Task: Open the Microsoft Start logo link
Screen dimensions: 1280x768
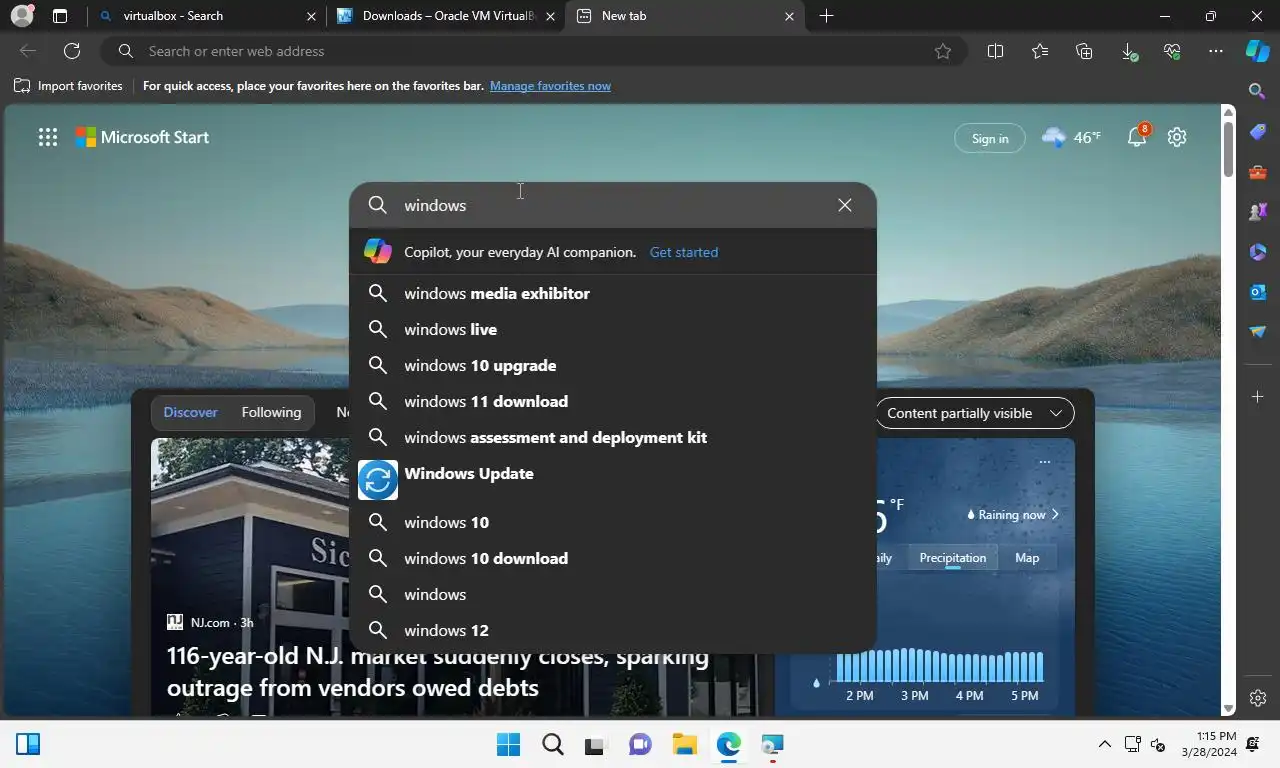Action: [x=142, y=137]
